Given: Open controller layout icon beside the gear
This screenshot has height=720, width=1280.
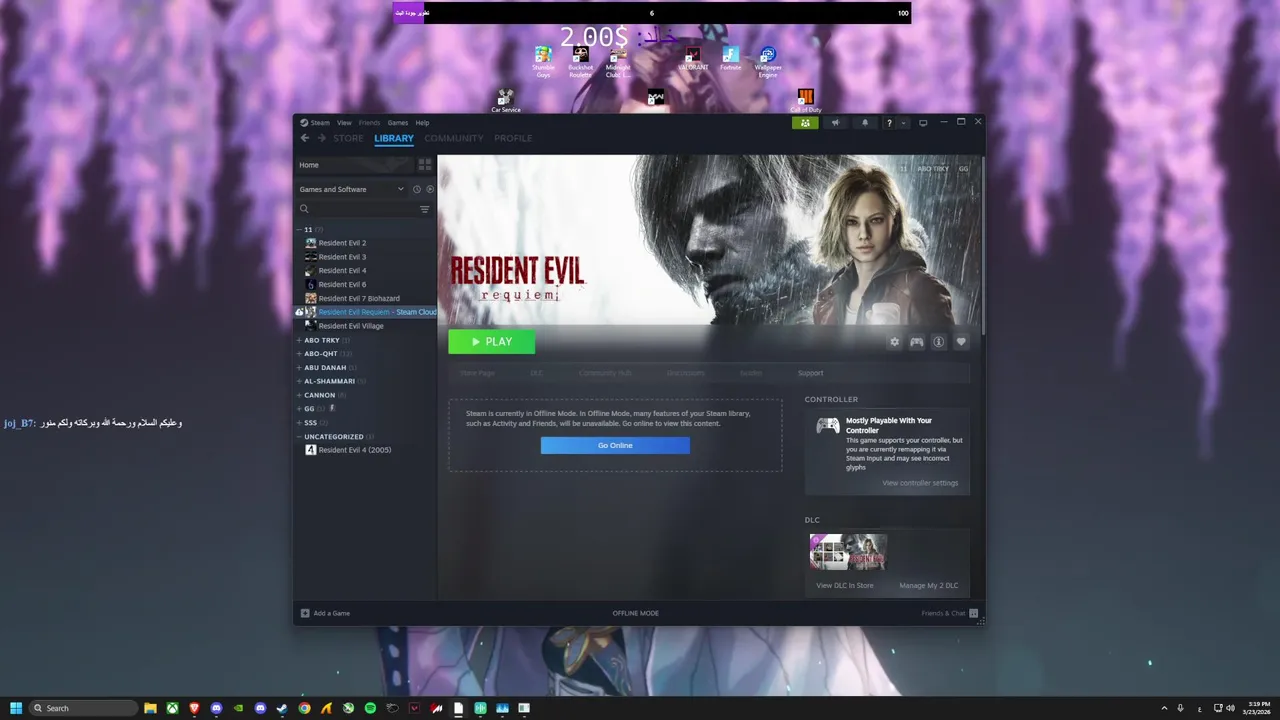Looking at the screenshot, I should 916,342.
